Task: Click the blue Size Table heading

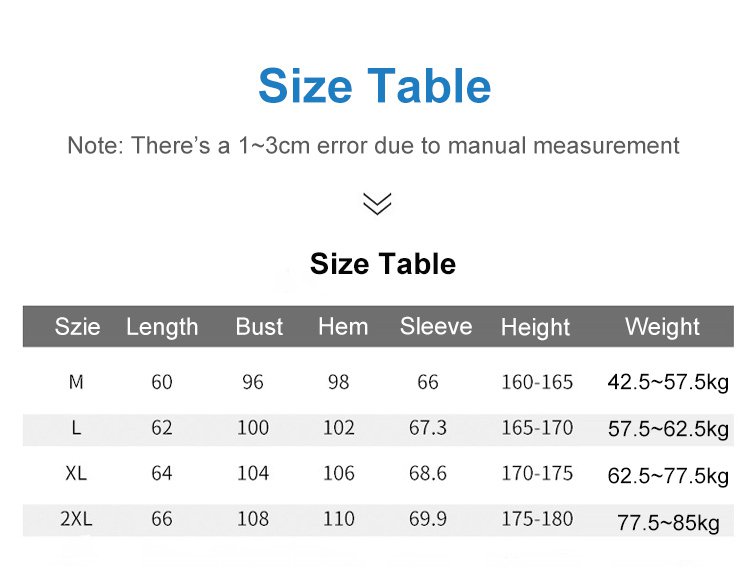Action: click(374, 86)
